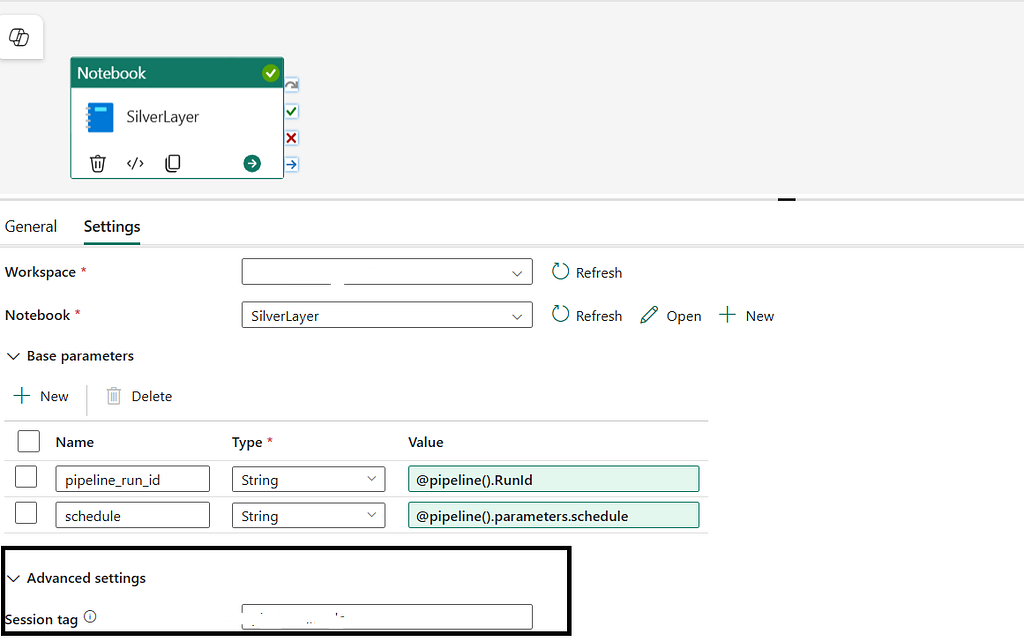1024x640 pixels.
Task: Delete the selected base parameters
Action: click(139, 396)
